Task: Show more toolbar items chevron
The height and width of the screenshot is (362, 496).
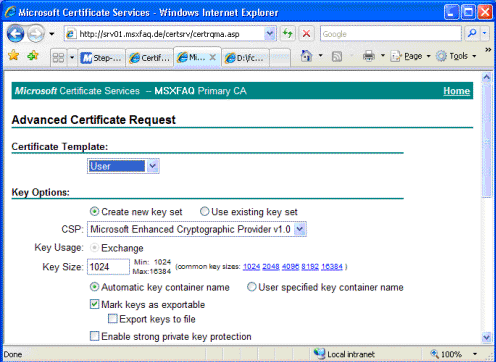Action: [488, 50]
